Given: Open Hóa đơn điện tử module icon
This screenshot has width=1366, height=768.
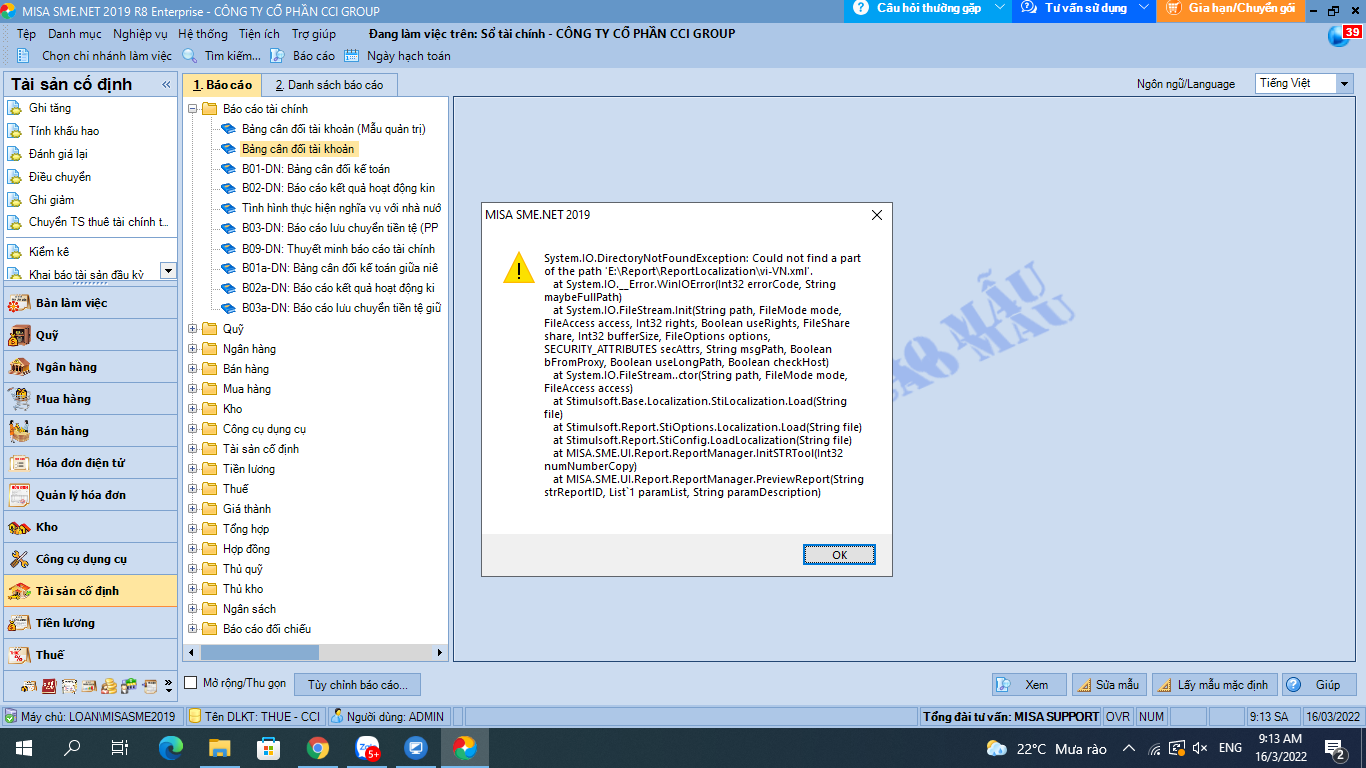Looking at the screenshot, I should pos(19,463).
